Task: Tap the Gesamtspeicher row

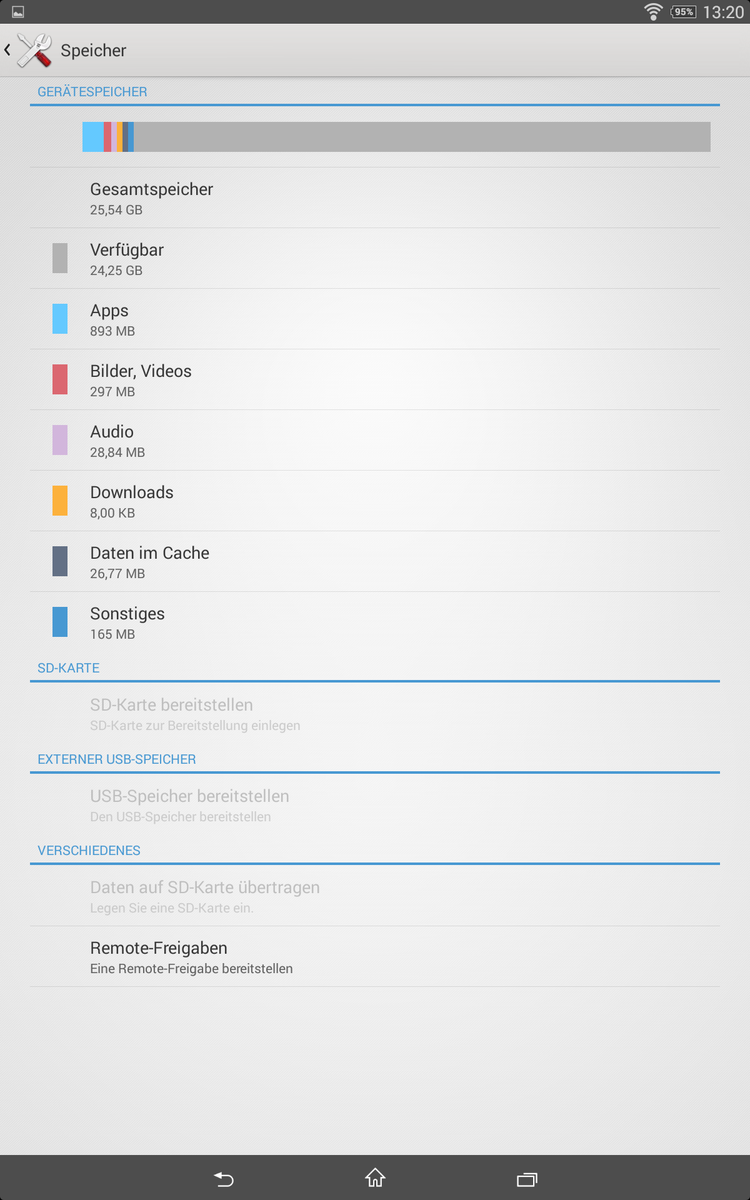Action: click(x=374, y=198)
